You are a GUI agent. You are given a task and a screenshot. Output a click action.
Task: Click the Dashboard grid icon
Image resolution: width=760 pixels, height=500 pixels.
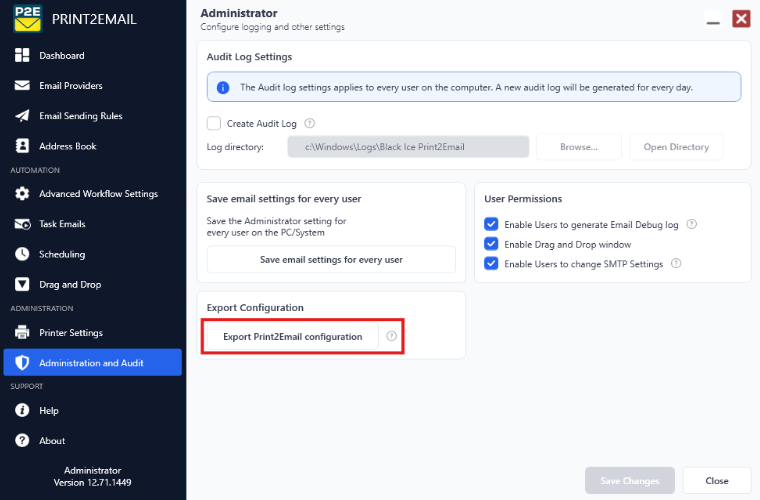[22, 55]
